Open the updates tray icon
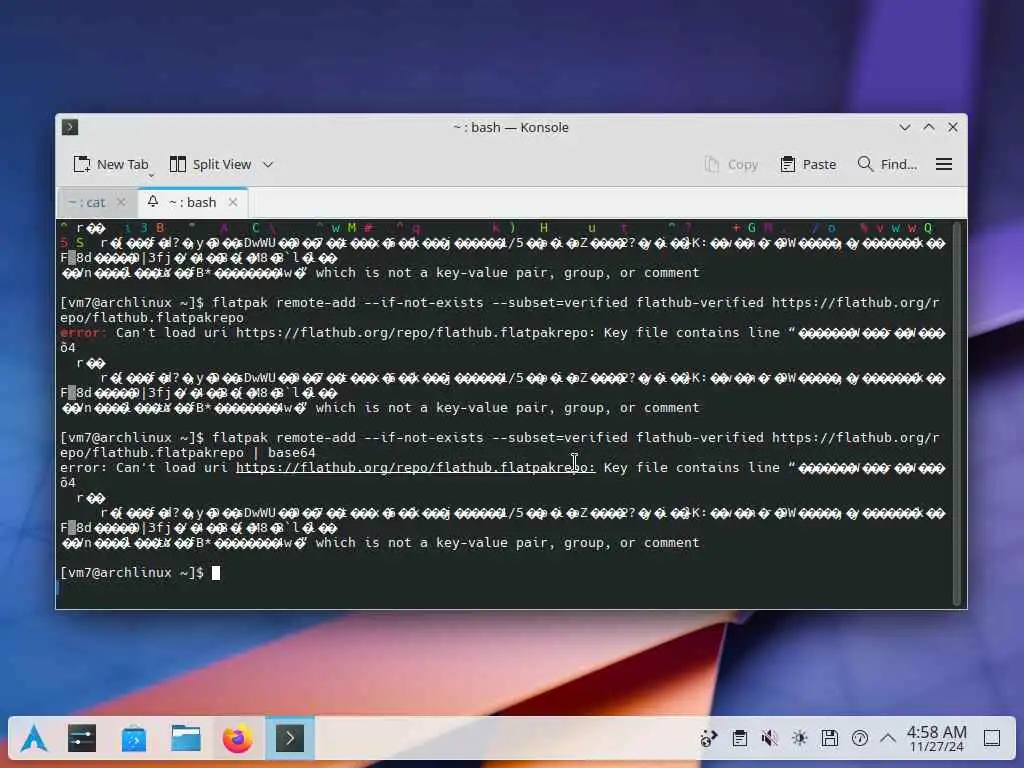The height and width of the screenshot is (768, 1024). point(709,739)
